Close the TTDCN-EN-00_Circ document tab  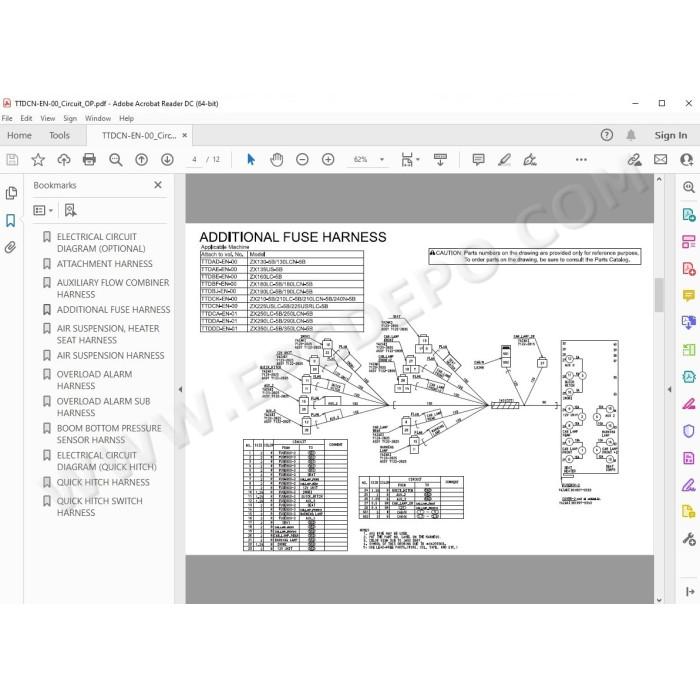coord(185,135)
